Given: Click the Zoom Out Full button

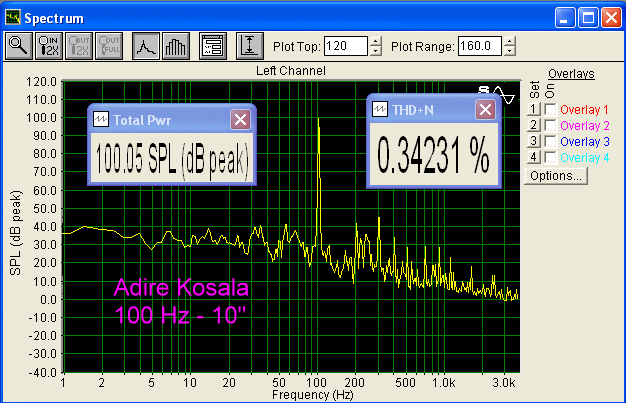Looking at the screenshot, I should click(x=105, y=45).
